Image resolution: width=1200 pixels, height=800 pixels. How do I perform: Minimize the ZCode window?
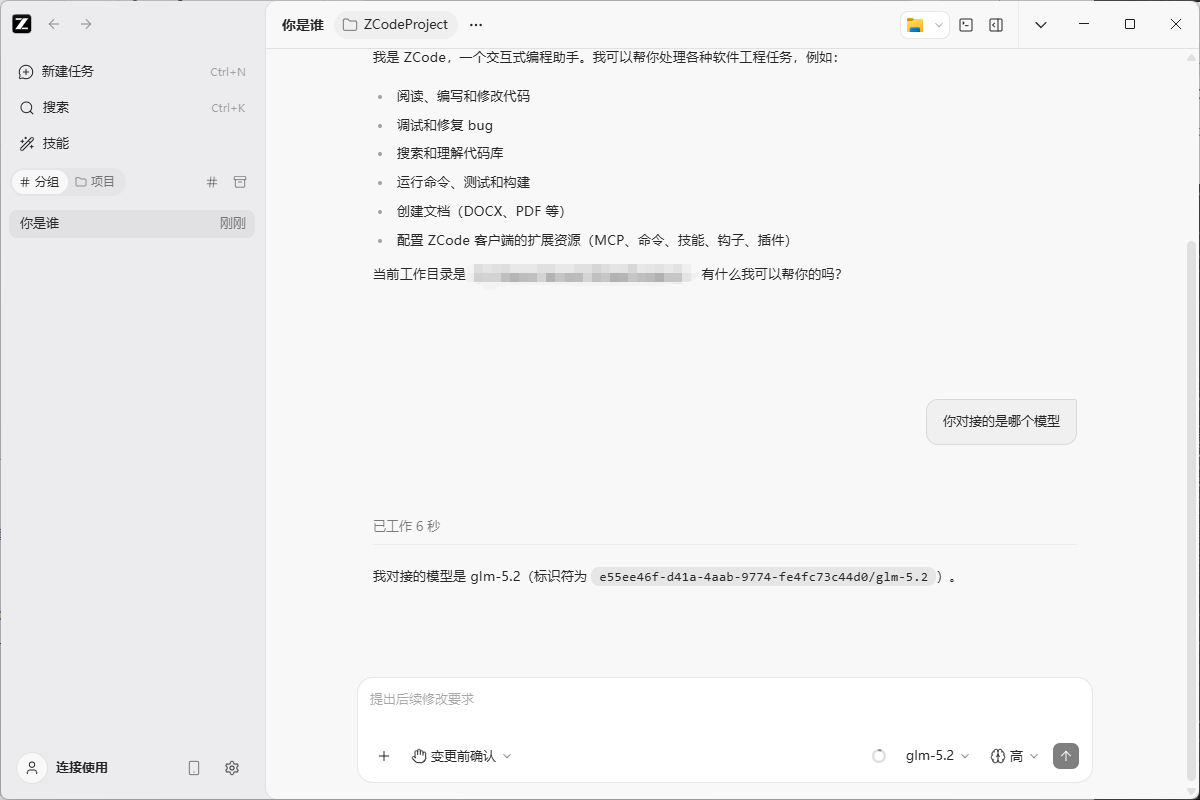1084,24
